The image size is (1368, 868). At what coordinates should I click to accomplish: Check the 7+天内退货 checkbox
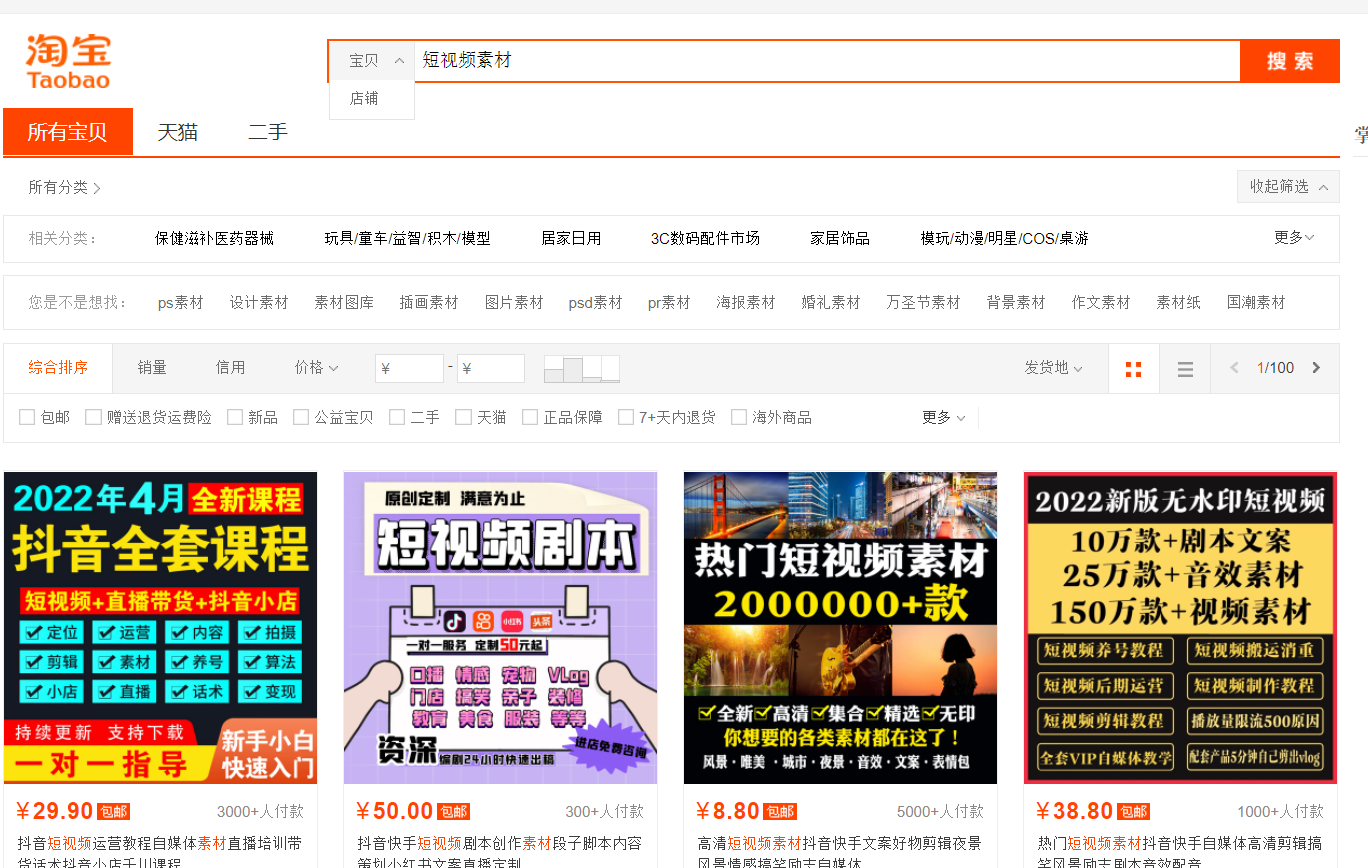point(626,417)
